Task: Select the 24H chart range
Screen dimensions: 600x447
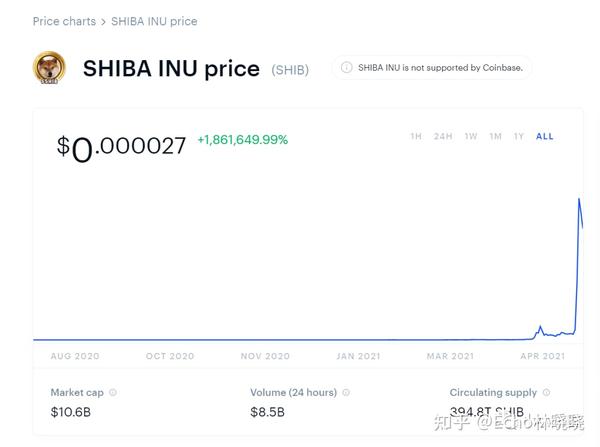Action: click(x=443, y=136)
